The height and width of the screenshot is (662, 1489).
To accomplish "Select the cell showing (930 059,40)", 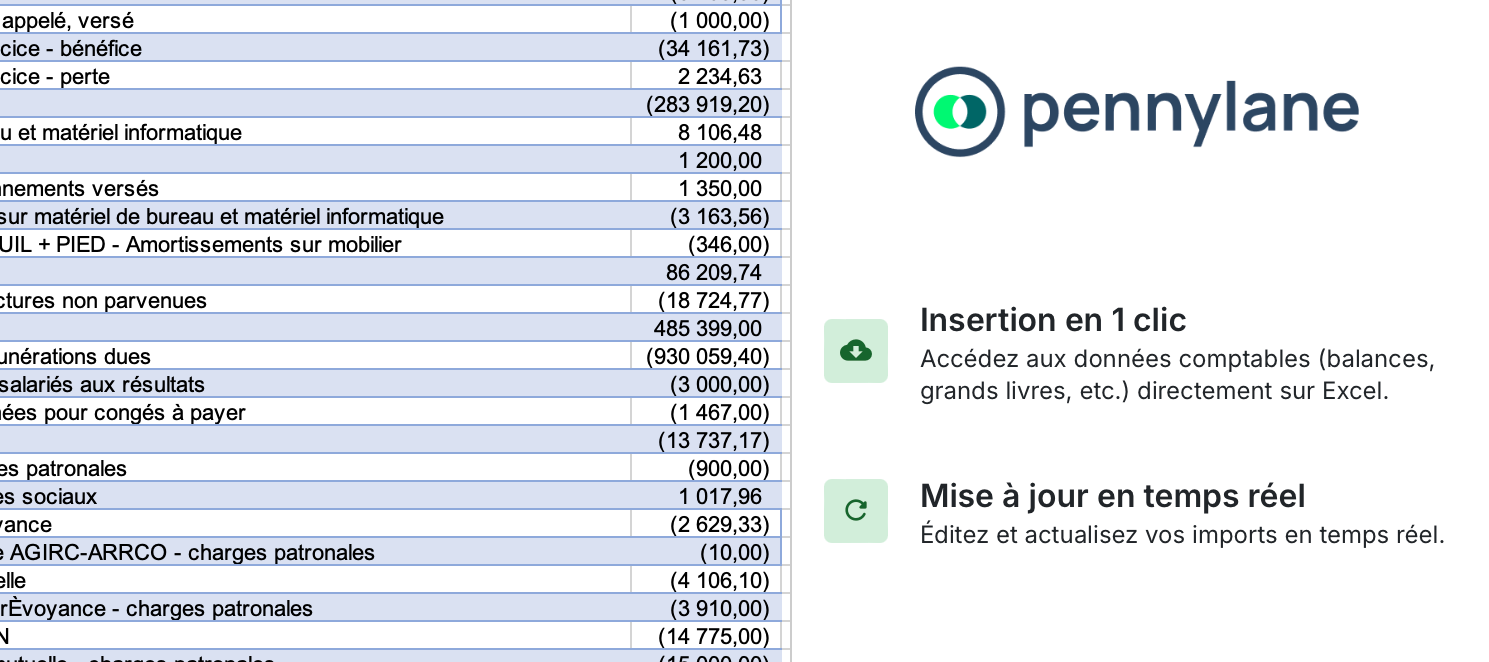I will [x=708, y=357].
